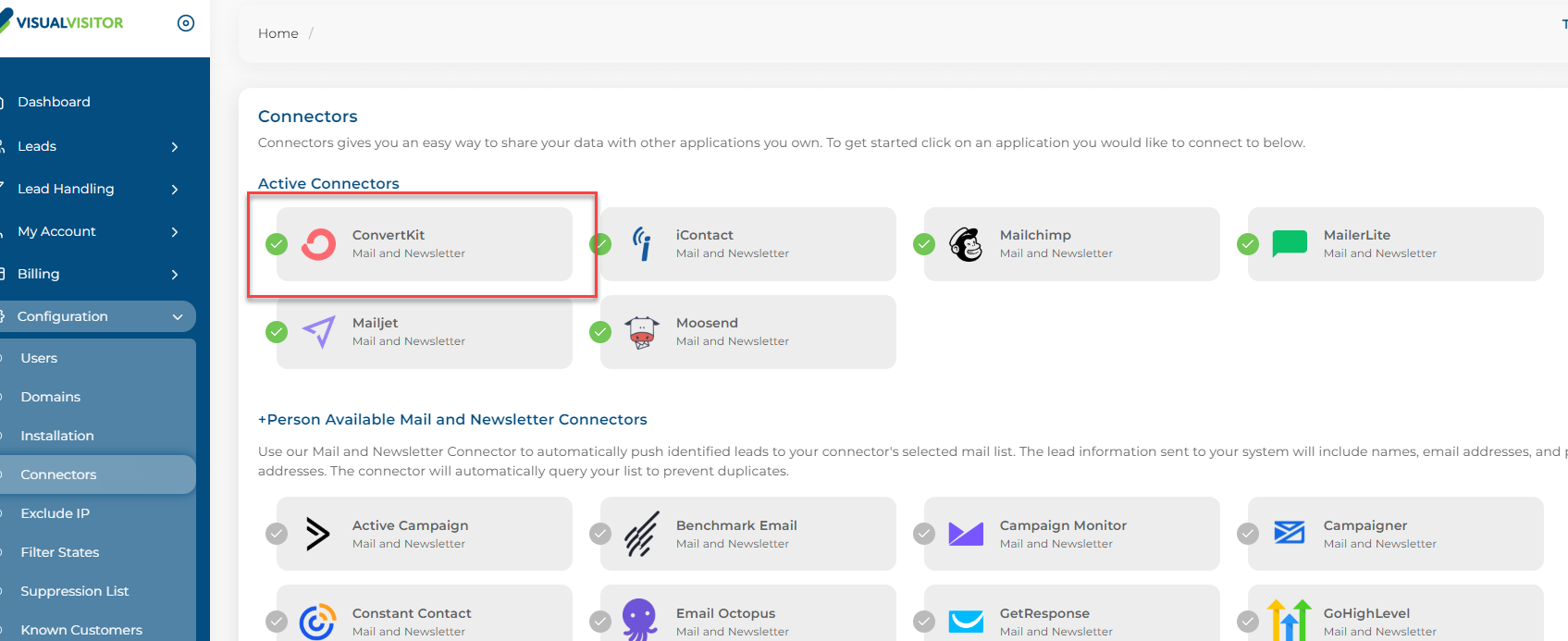This screenshot has width=1568, height=641.
Task: Click '+Person Available Mail and Newsletter Connectors' heading
Action: 452,419
